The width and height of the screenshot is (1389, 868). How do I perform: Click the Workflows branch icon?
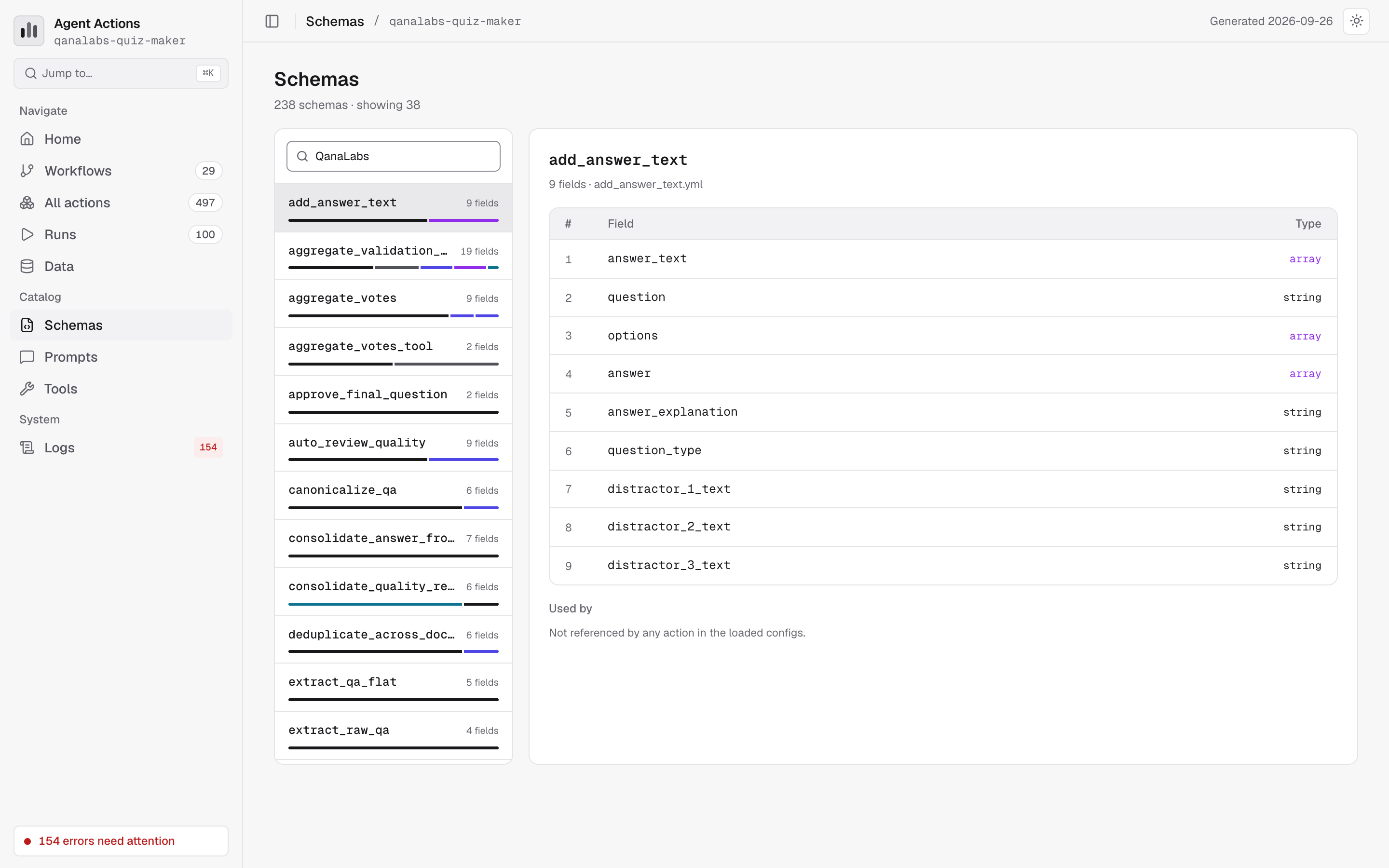[x=27, y=171]
